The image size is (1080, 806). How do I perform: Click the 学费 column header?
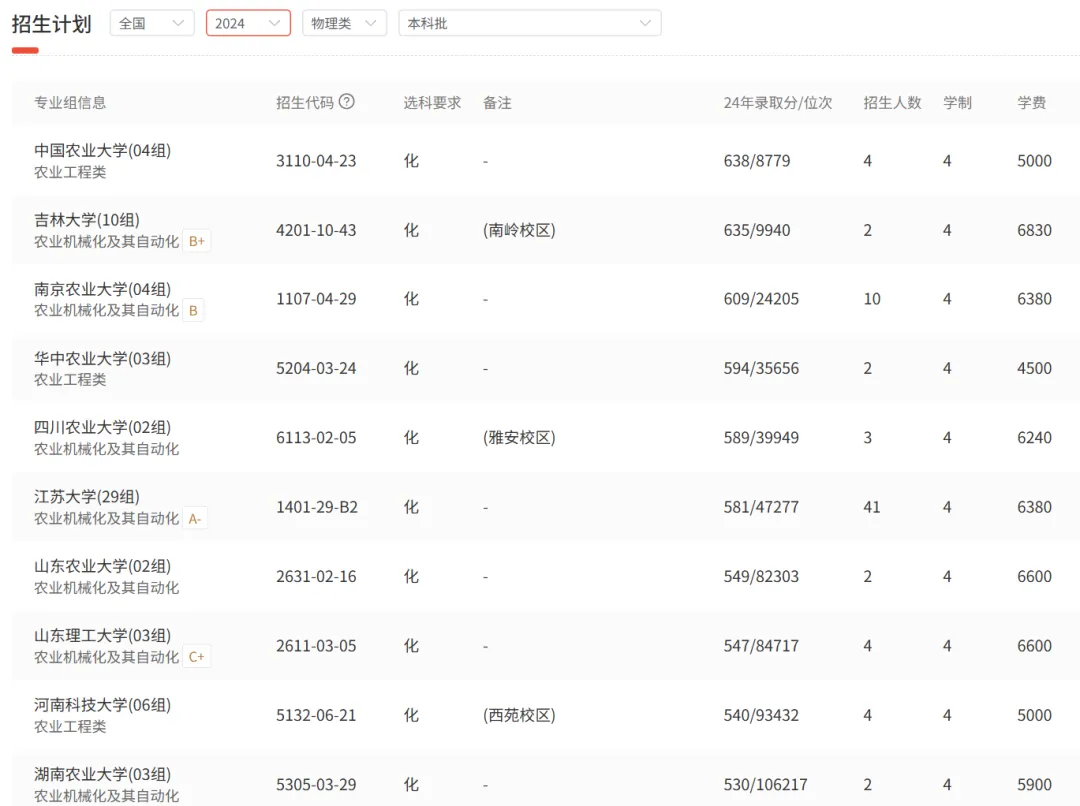1032,103
